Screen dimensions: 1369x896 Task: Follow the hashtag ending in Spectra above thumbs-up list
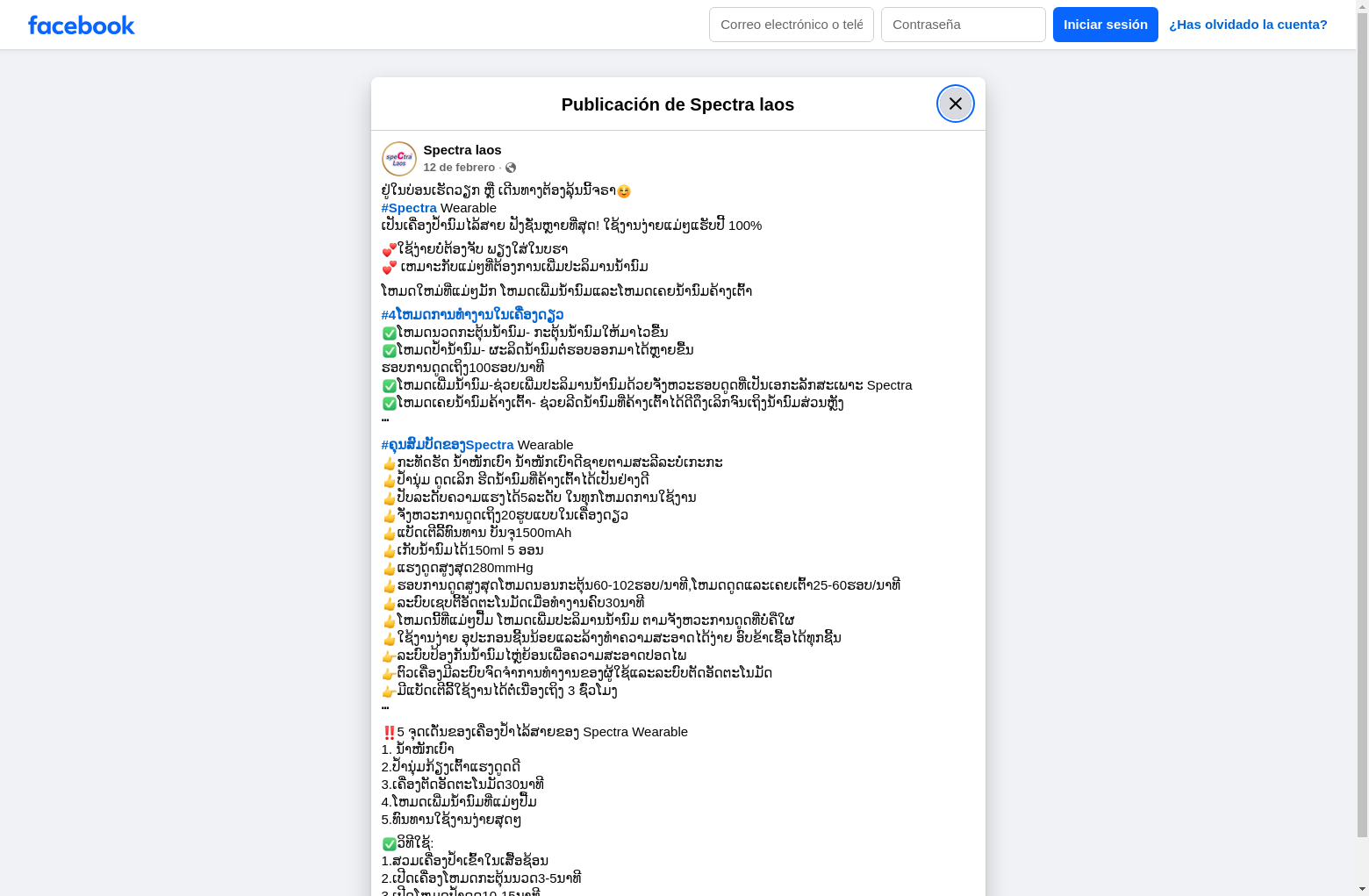coord(448,445)
